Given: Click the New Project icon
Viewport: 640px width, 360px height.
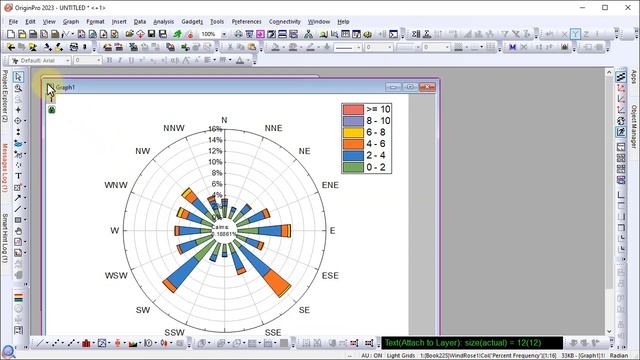Looking at the screenshot, I should 11,34.
